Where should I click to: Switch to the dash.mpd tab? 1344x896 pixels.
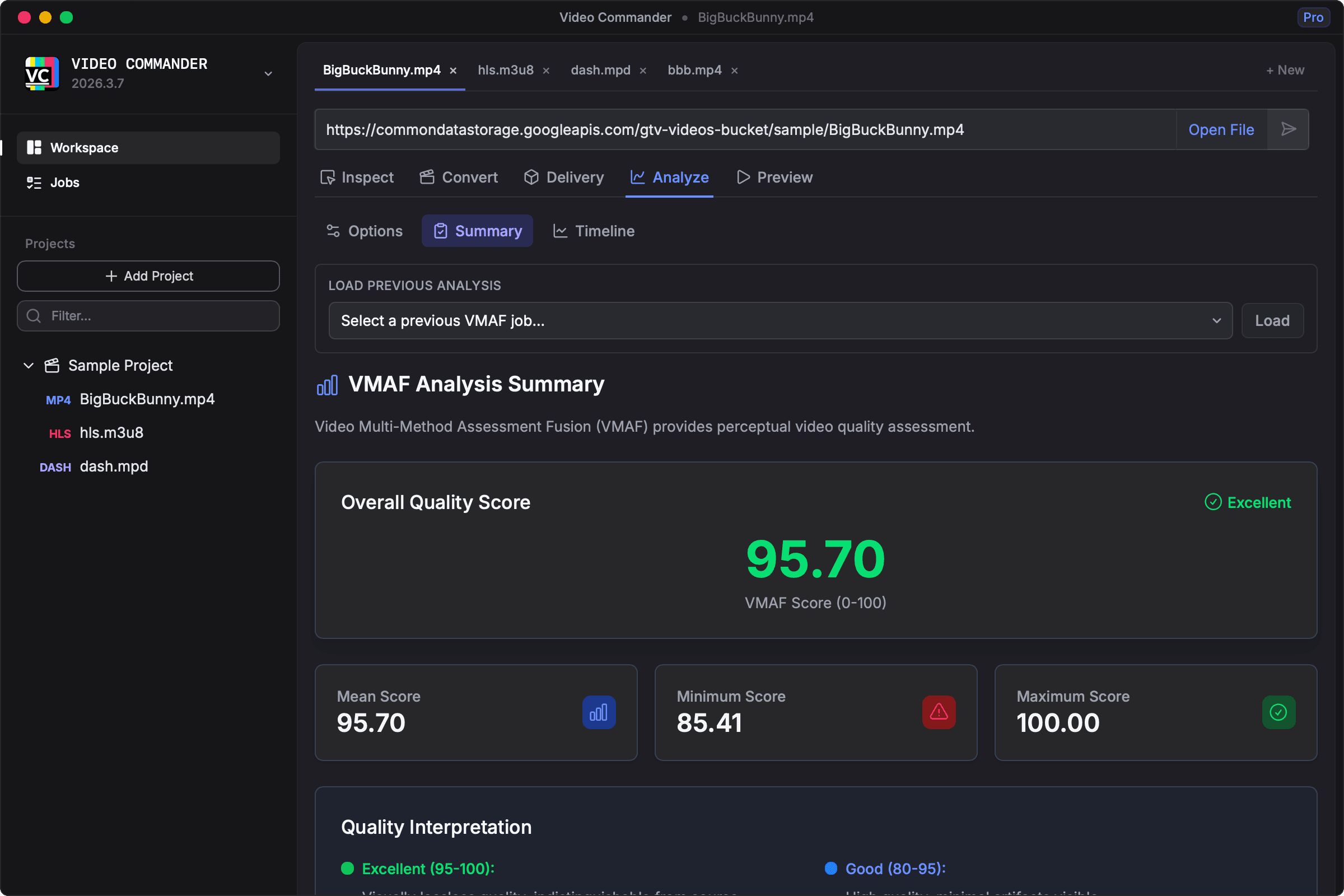pyautogui.click(x=599, y=69)
